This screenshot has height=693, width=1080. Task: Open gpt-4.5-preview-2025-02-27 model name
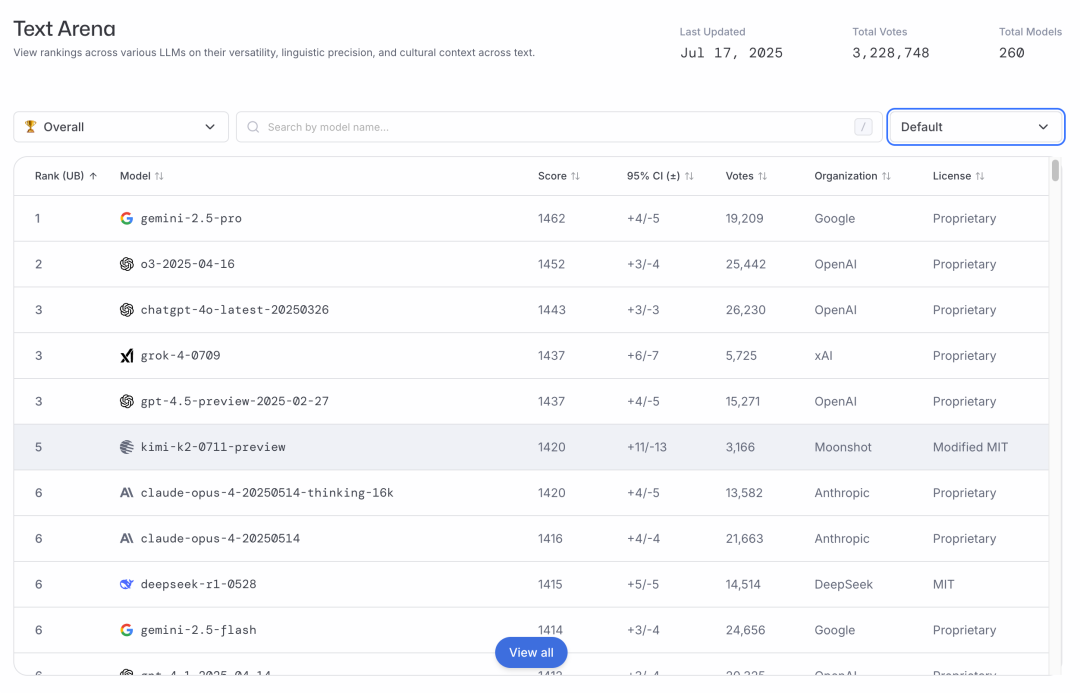click(x=234, y=401)
